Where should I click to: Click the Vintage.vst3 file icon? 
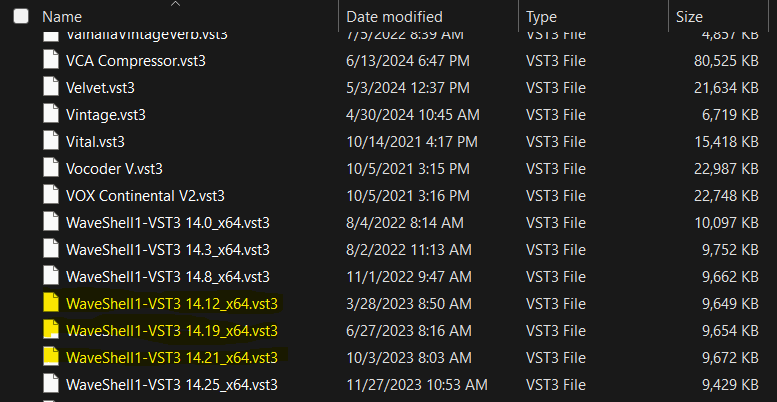click(x=51, y=115)
